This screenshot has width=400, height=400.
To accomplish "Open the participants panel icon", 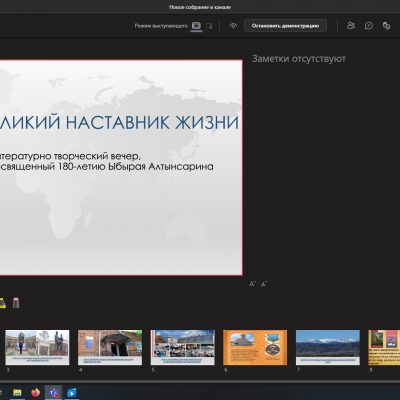I will 351,26.
